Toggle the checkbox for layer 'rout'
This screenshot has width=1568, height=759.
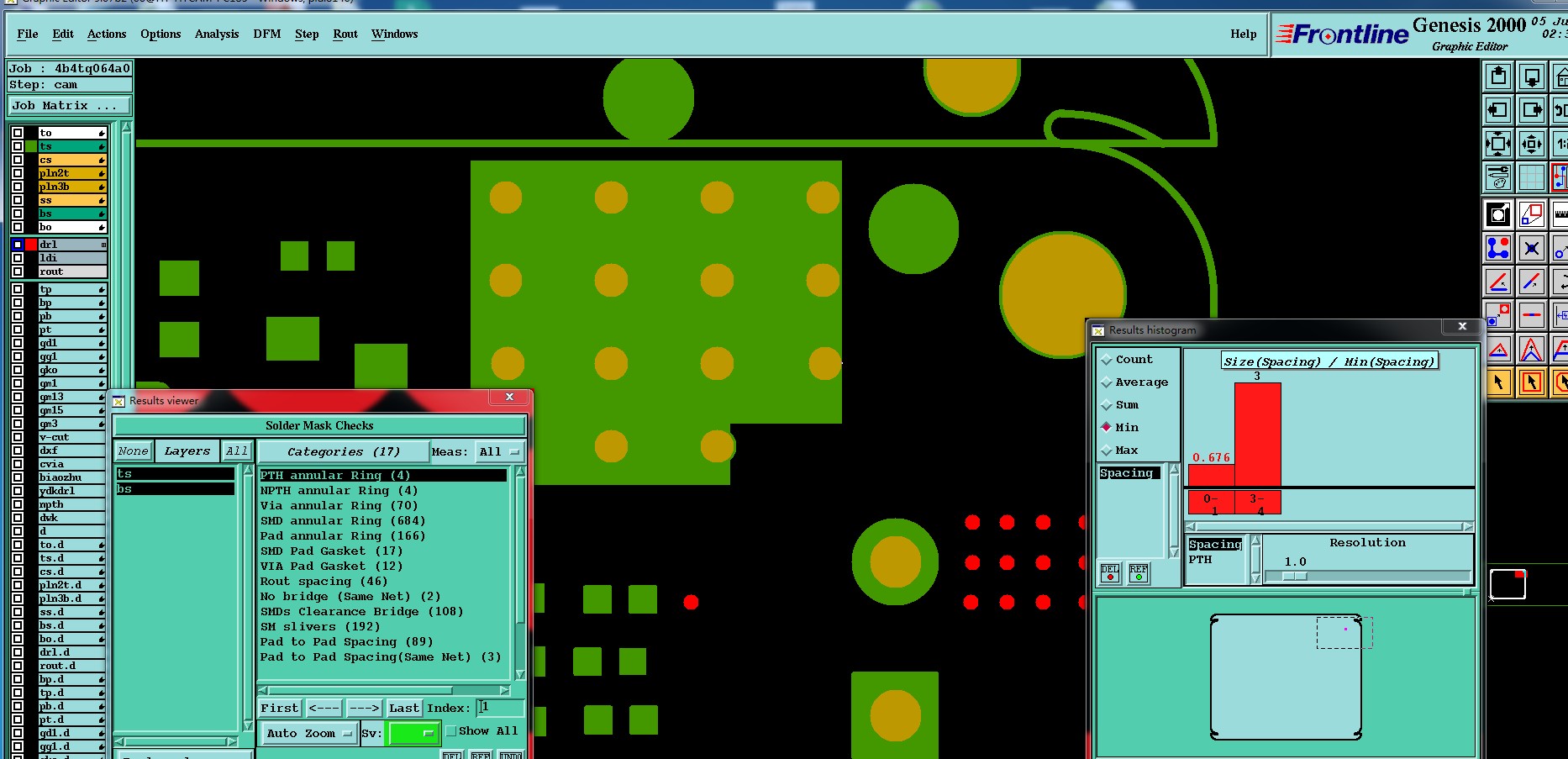18,271
